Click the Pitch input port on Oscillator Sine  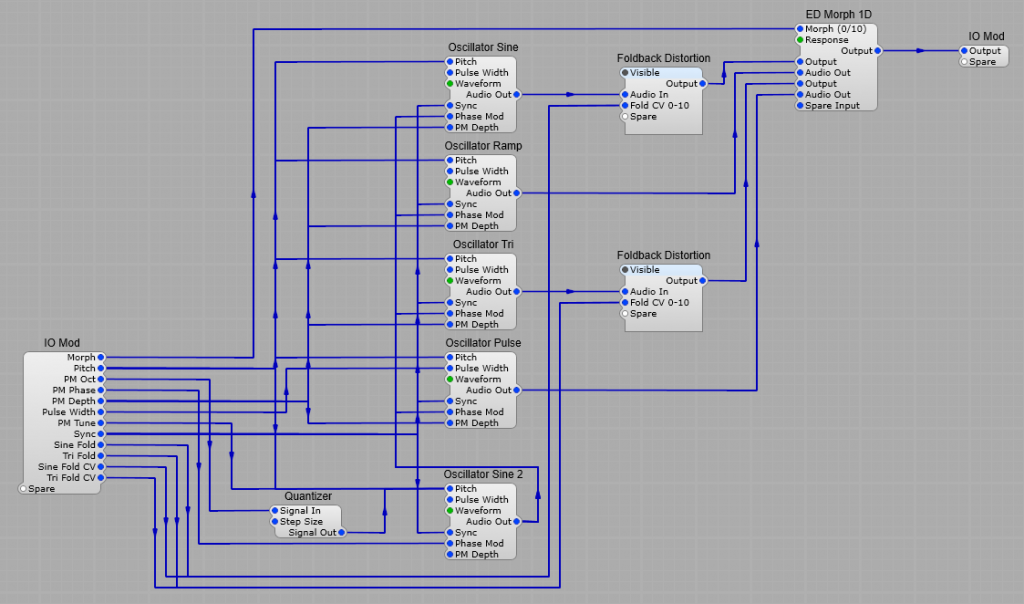tap(450, 61)
